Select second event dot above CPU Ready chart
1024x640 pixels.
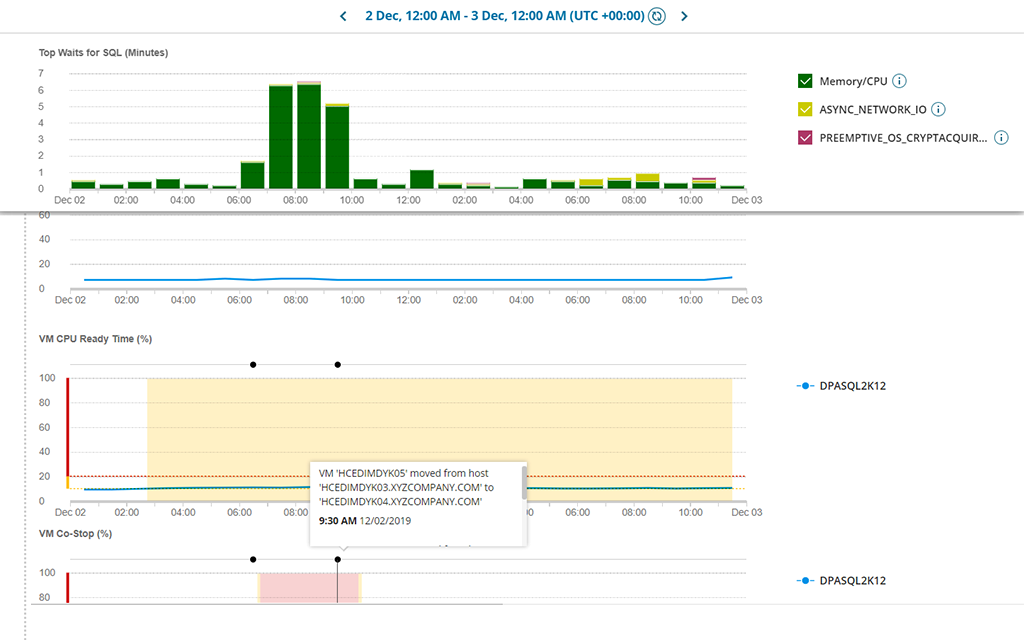click(x=338, y=365)
